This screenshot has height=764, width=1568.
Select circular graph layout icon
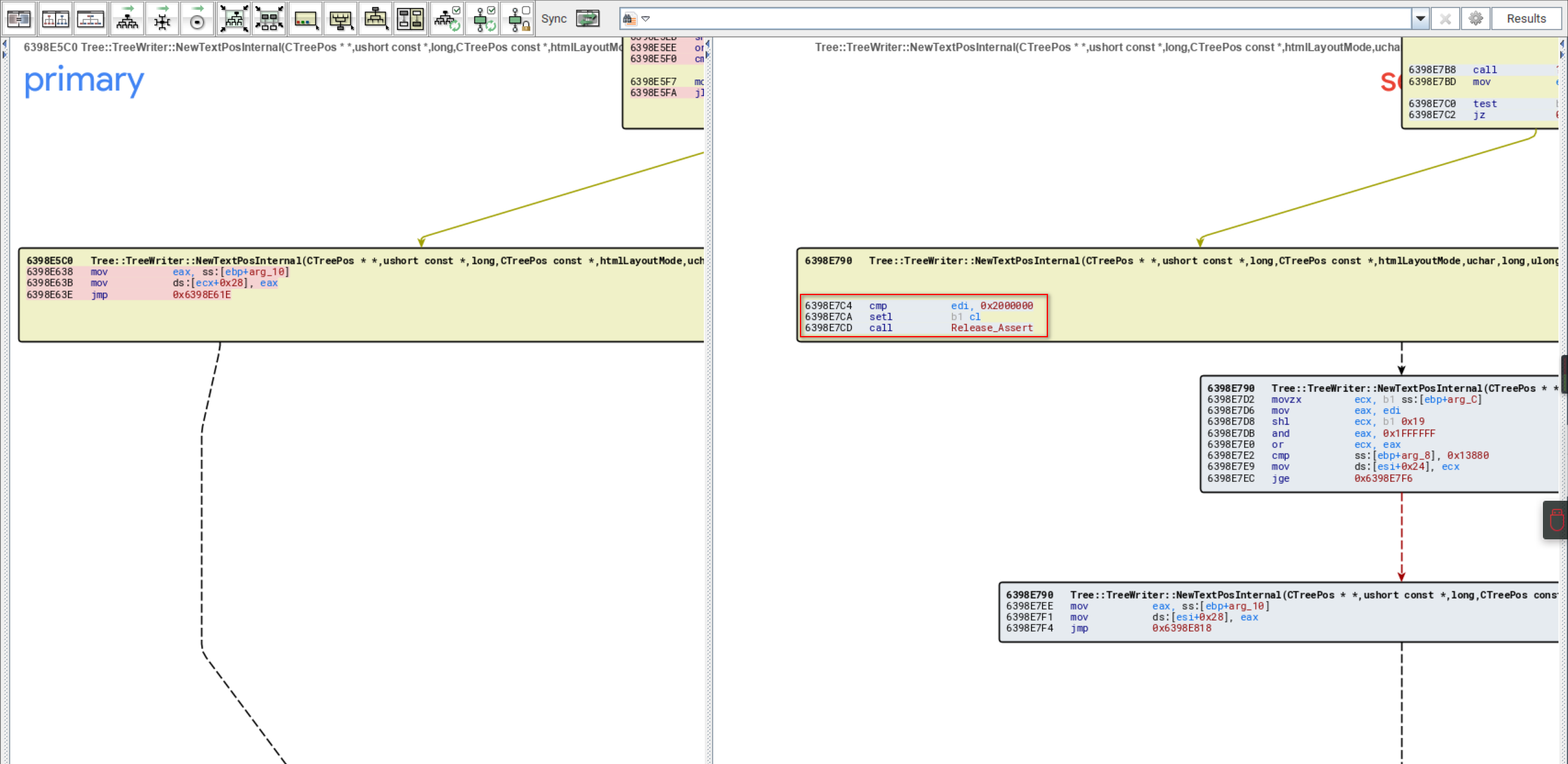197,19
